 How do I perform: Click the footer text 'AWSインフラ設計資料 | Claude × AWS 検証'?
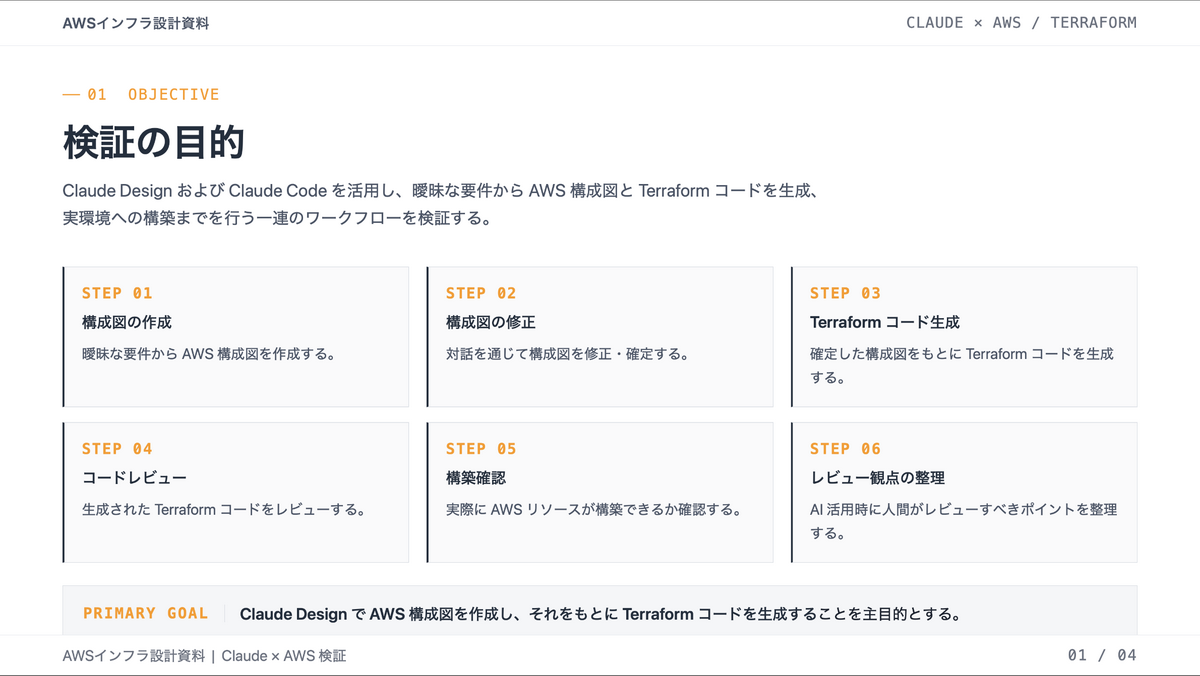(x=204, y=656)
